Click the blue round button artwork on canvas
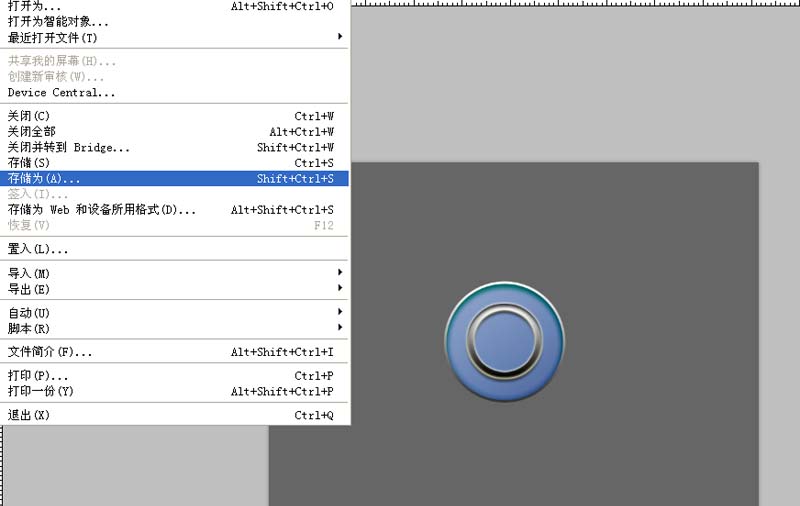The height and width of the screenshot is (506, 800). tap(505, 341)
